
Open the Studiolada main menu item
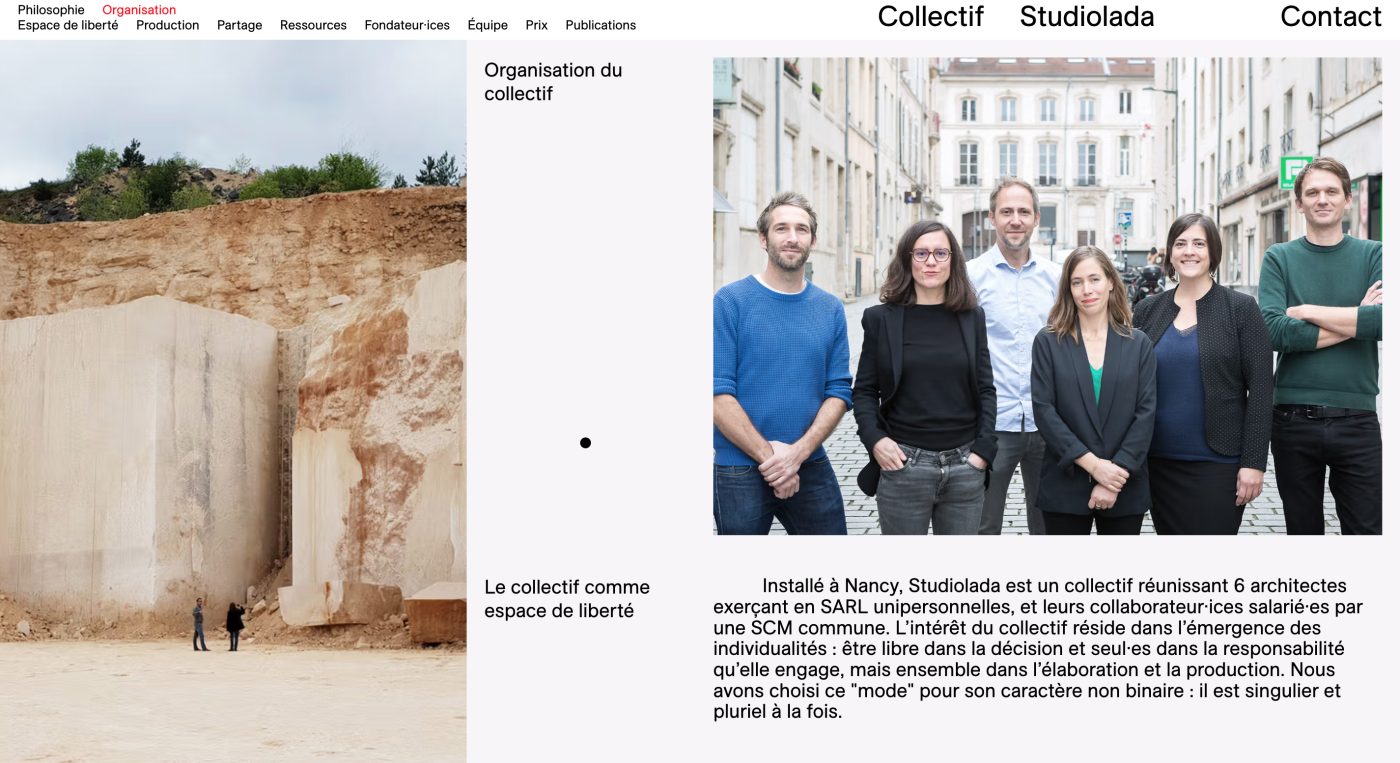point(1087,17)
